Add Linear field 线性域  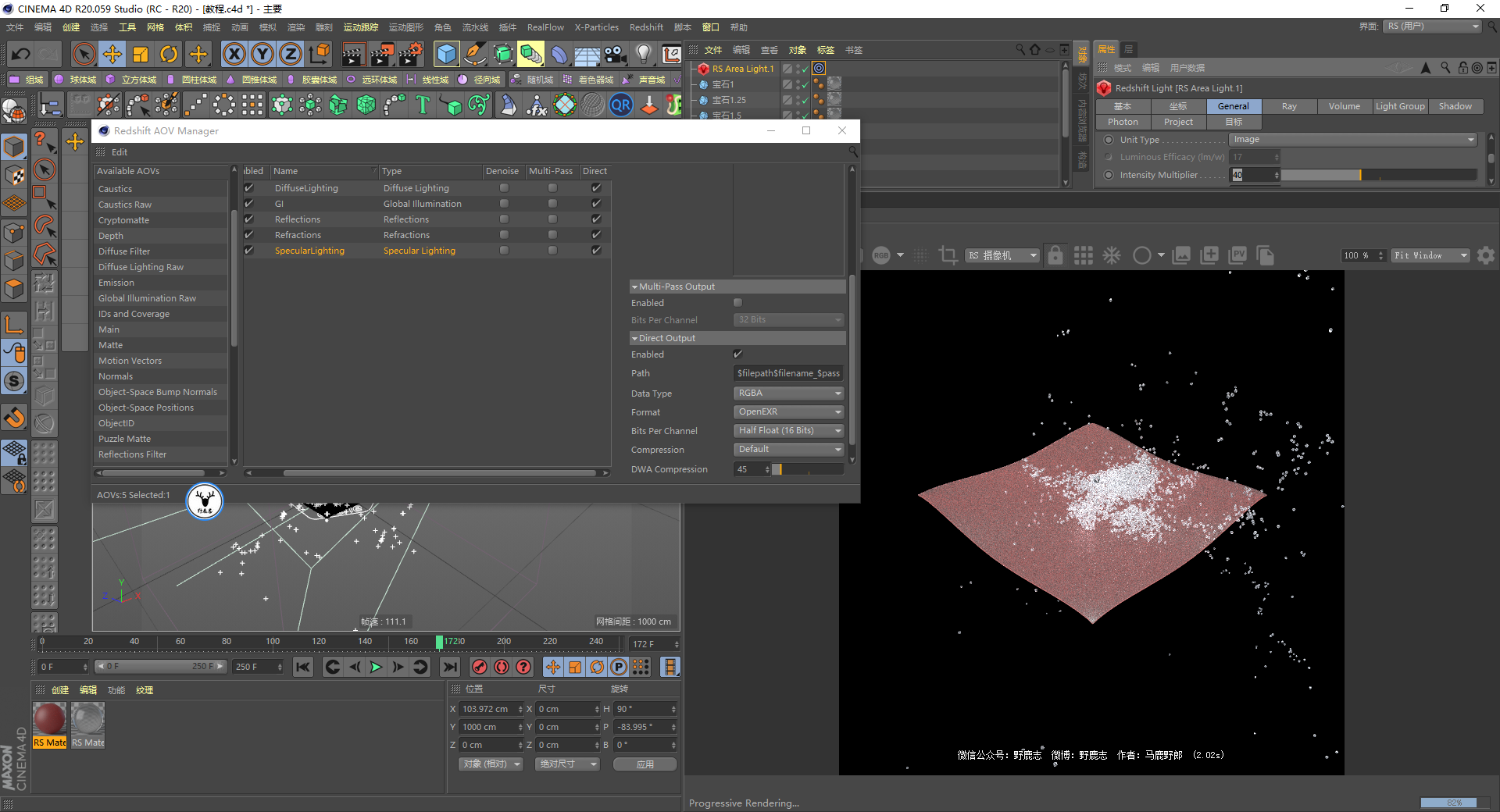point(427,80)
